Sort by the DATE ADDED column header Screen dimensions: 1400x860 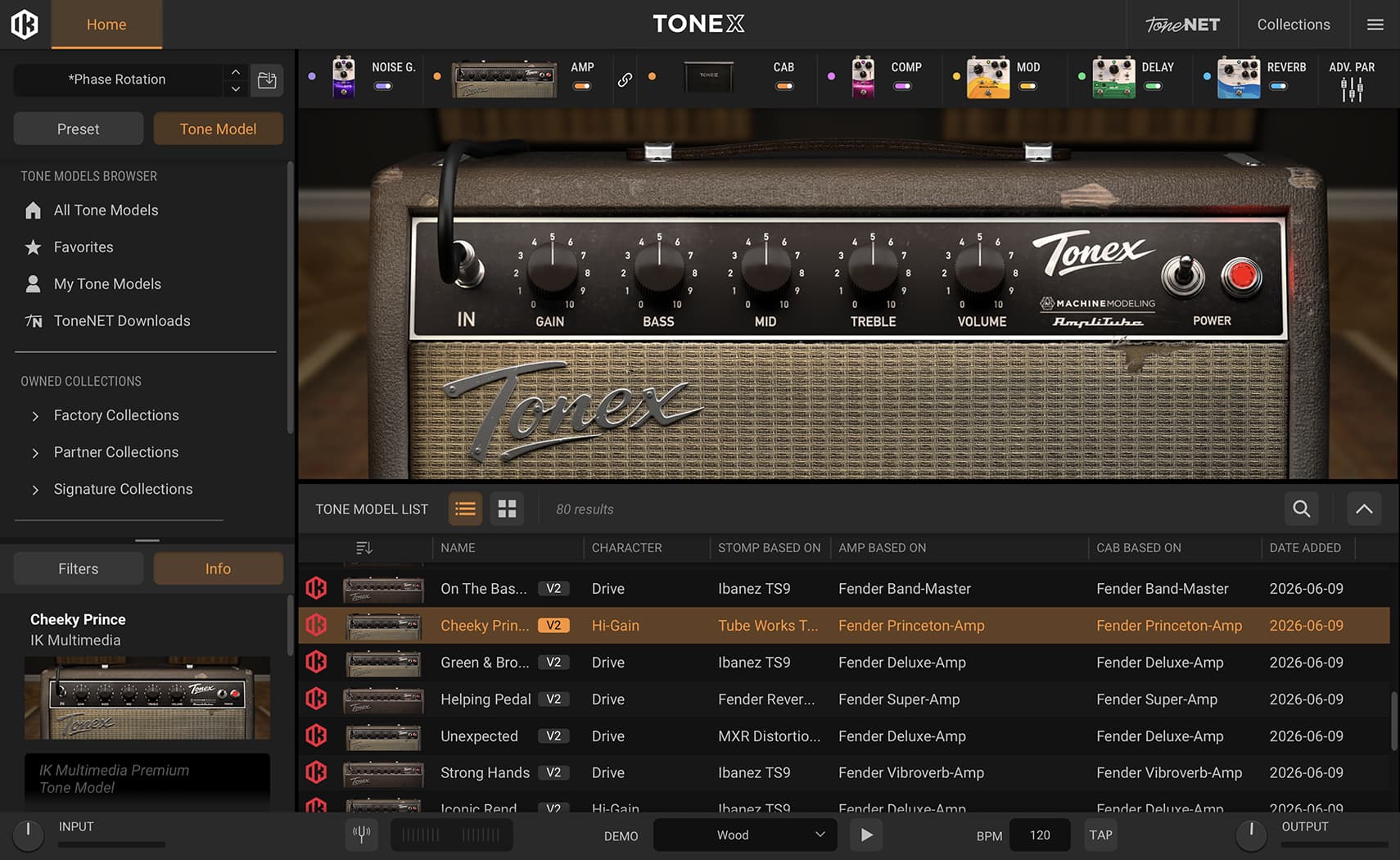tap(1305, 548)
